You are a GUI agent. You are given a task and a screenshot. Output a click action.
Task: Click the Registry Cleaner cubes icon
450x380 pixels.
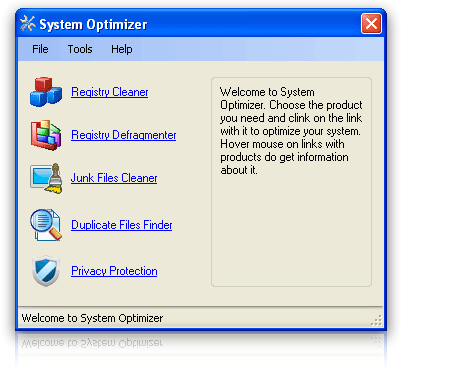(46, 92)
